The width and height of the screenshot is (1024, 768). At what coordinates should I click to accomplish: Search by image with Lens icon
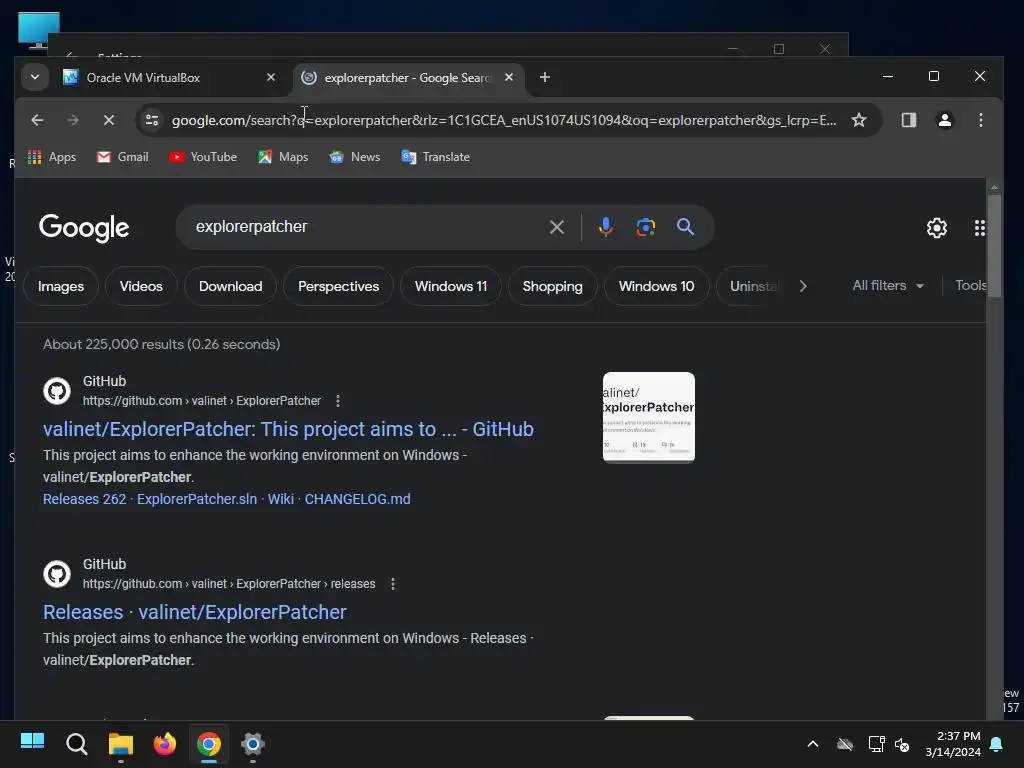pos(645,227)
